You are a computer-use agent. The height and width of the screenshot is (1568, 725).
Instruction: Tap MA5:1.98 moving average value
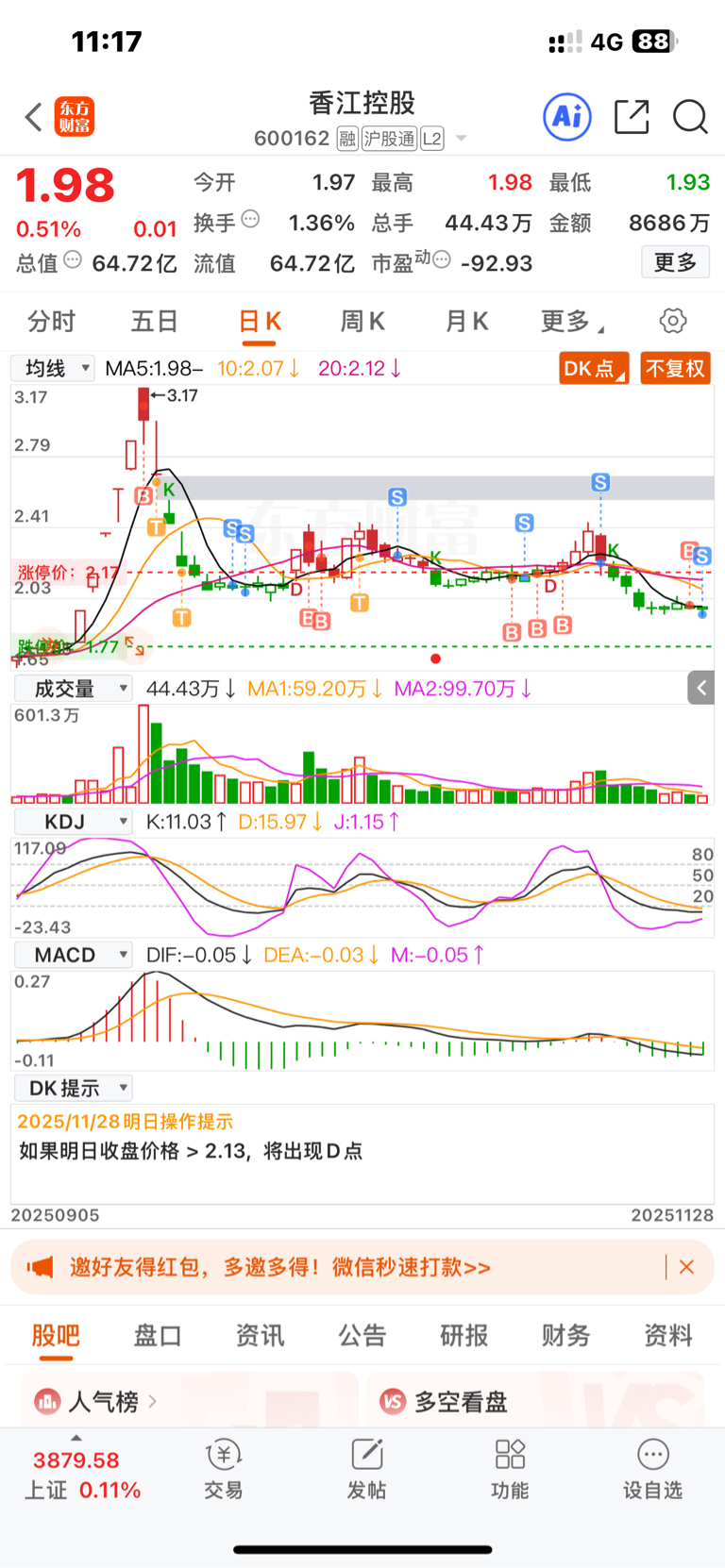154,368
